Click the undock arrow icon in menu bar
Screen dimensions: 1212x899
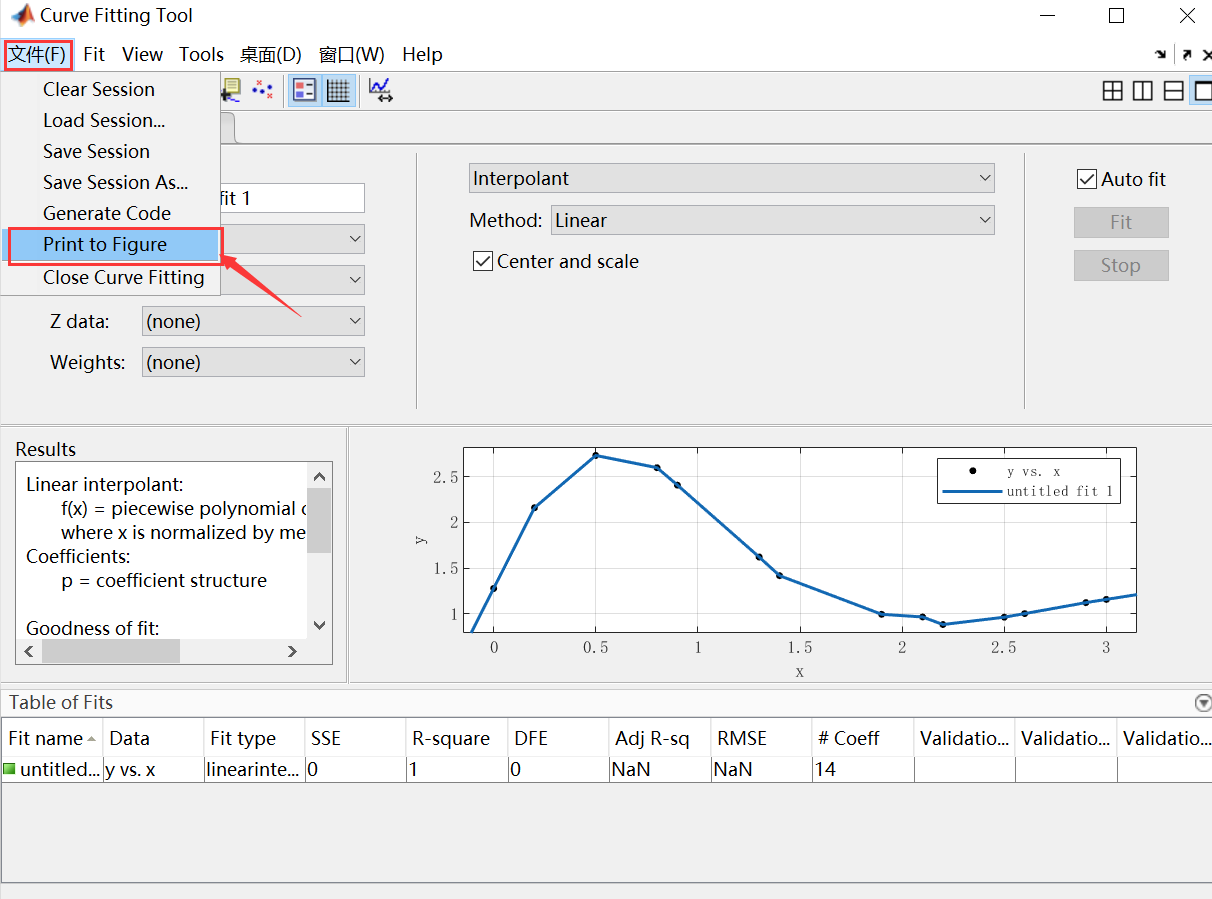click(x=1186, y=55)
